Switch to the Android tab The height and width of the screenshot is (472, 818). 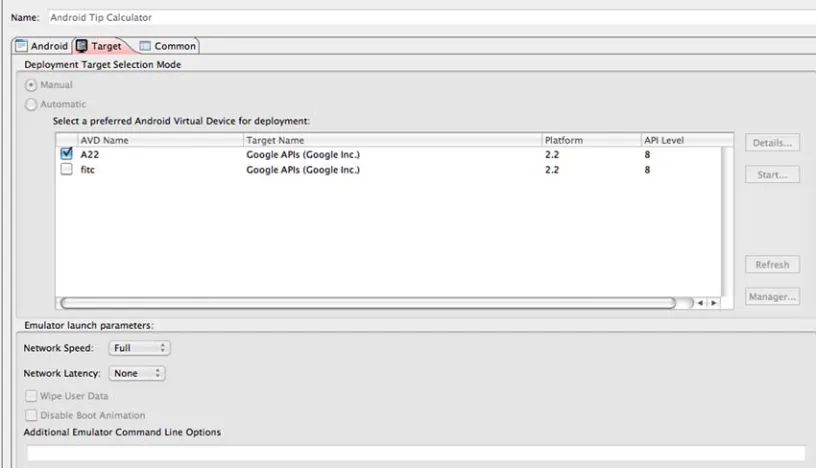(42, 46)
